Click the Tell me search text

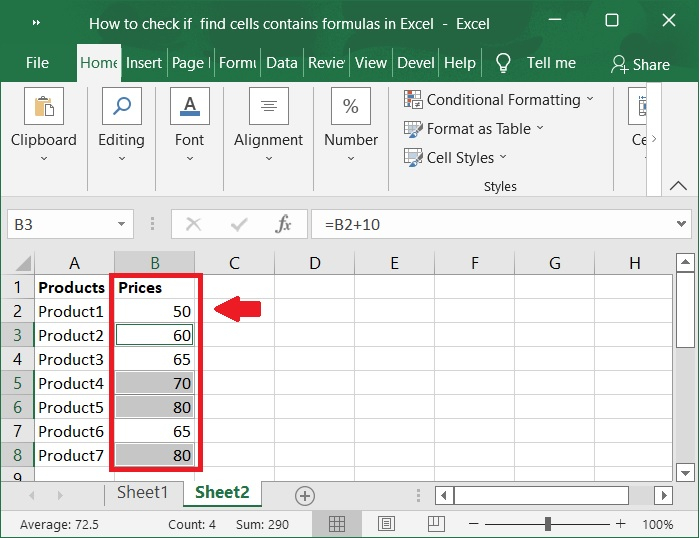click(x=551, y=63)
